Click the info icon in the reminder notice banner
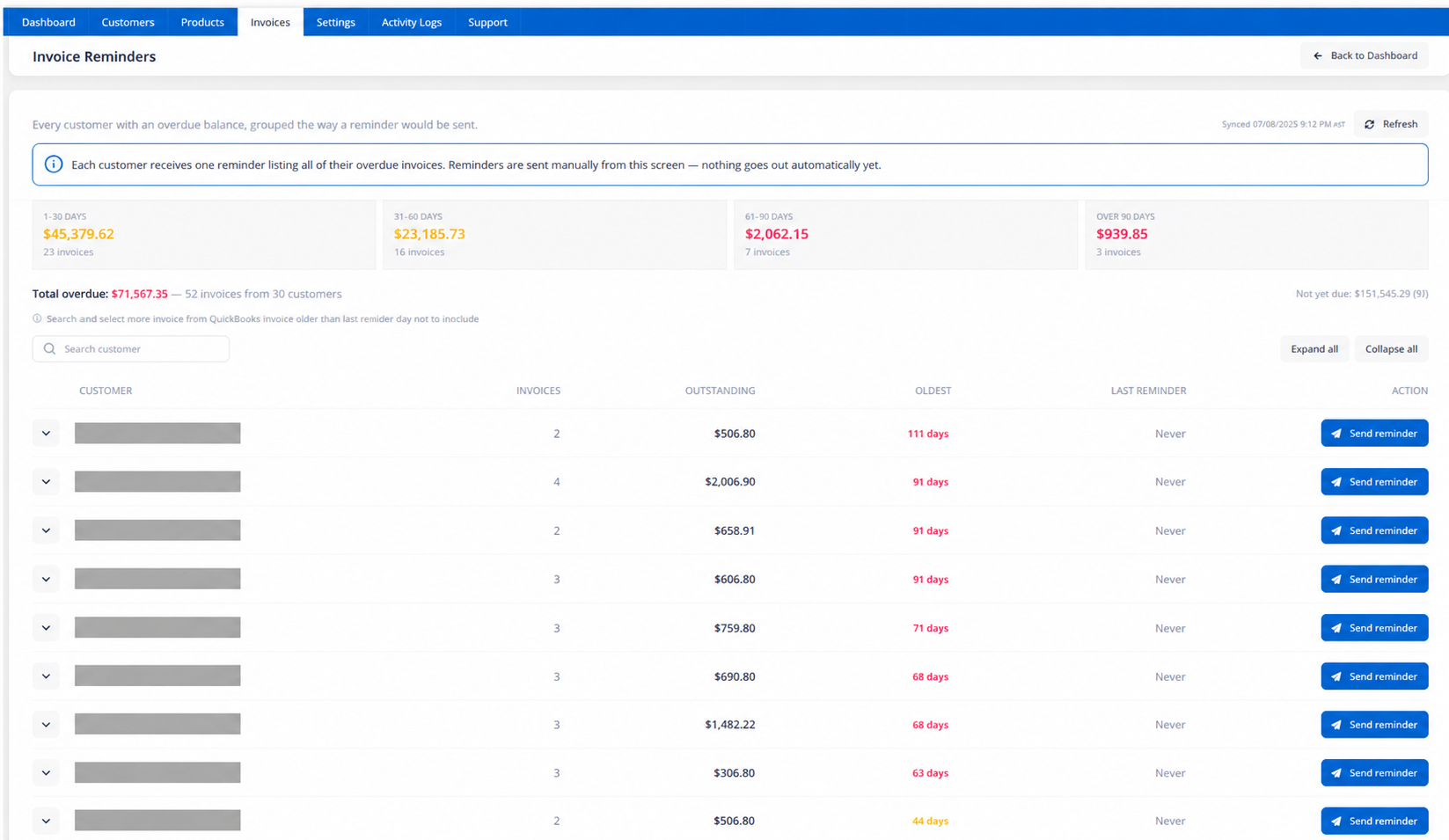1449x840 pixels. (54, 164)
